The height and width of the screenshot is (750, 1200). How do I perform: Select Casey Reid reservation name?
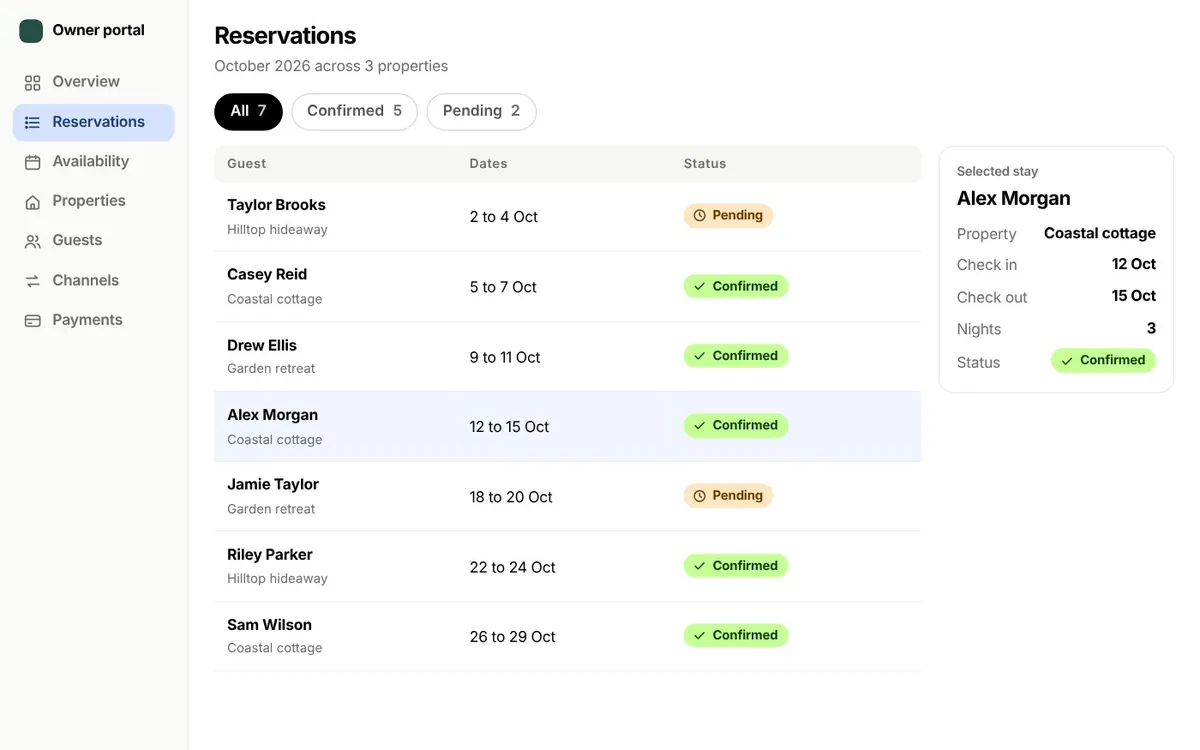[267, 275]
